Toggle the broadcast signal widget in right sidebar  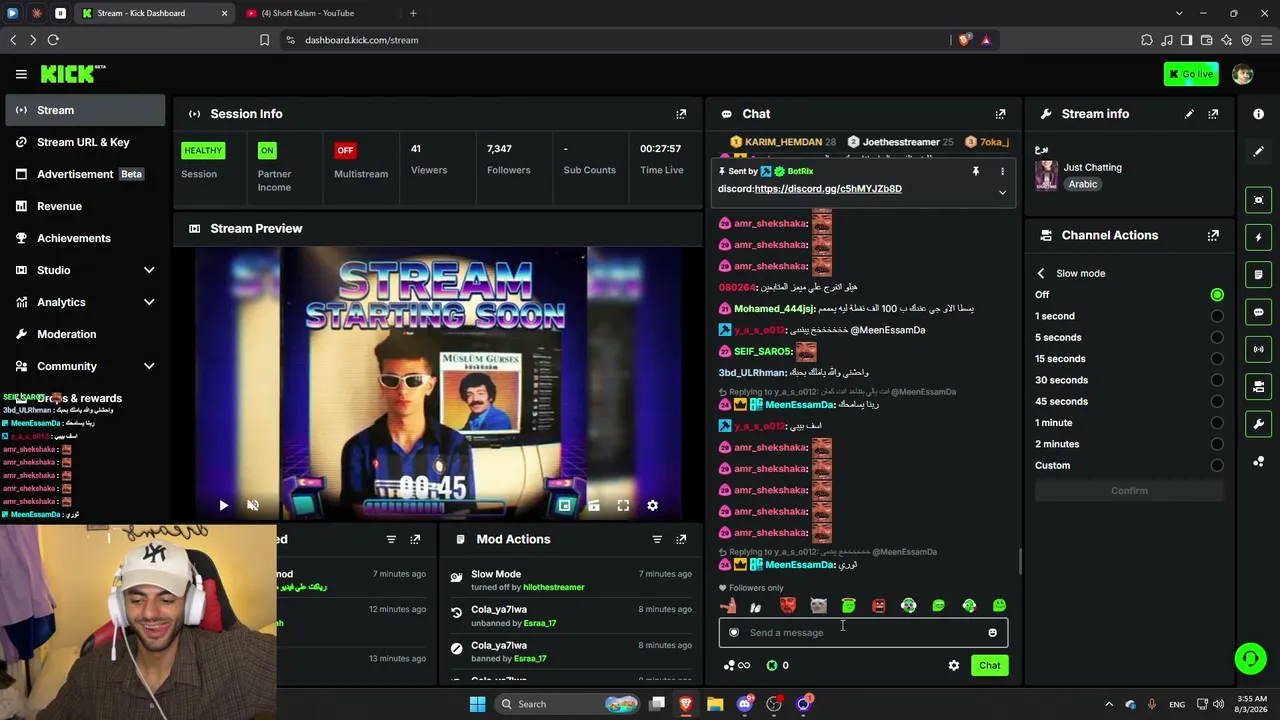(x=1258, y=349)
